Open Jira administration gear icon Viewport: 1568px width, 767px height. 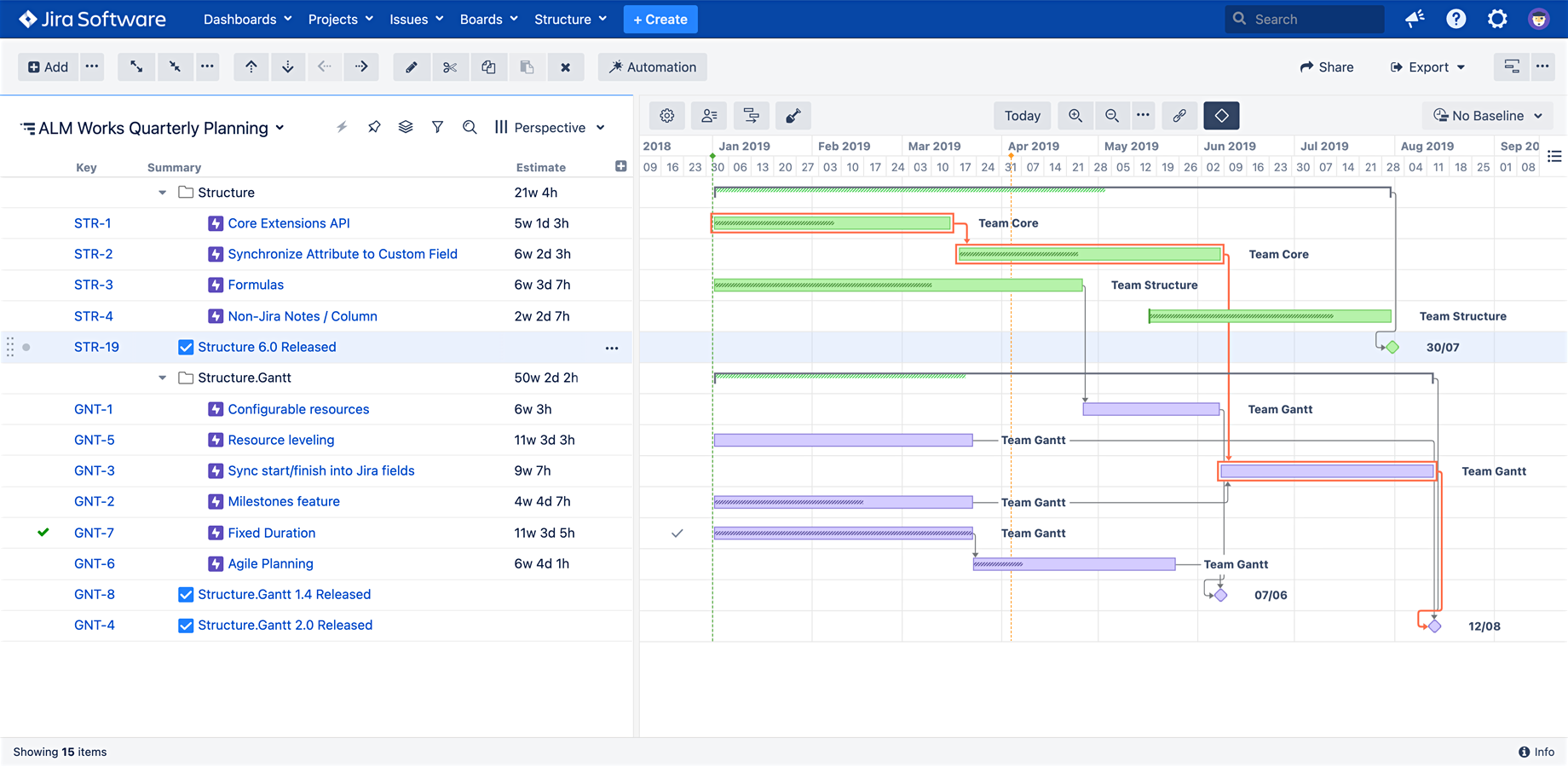click(x=1497, y=19)
